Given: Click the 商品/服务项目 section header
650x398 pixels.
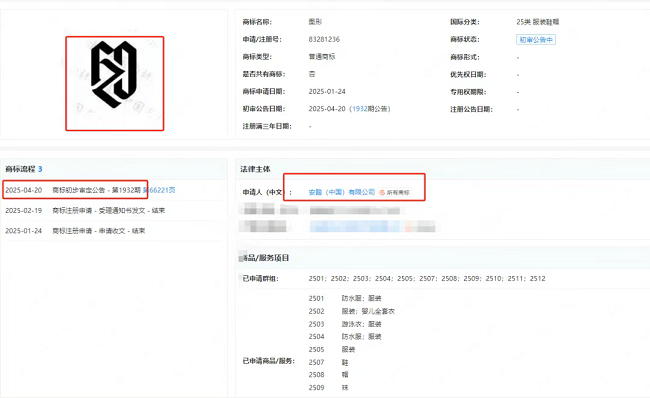Looking at the screenshot, I should pos(265,258).
